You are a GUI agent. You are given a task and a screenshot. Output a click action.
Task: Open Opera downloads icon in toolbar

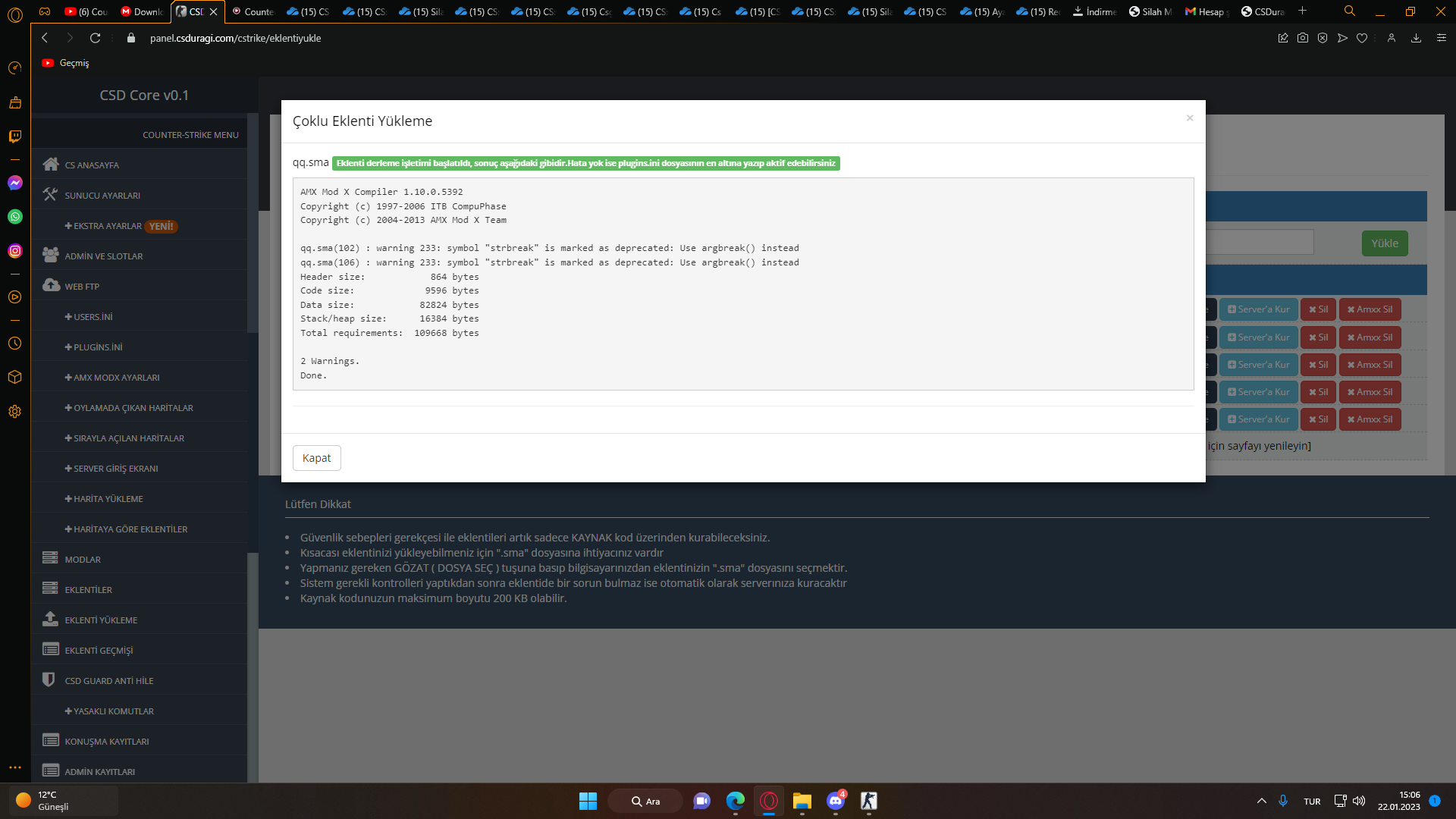point(1416,38)
